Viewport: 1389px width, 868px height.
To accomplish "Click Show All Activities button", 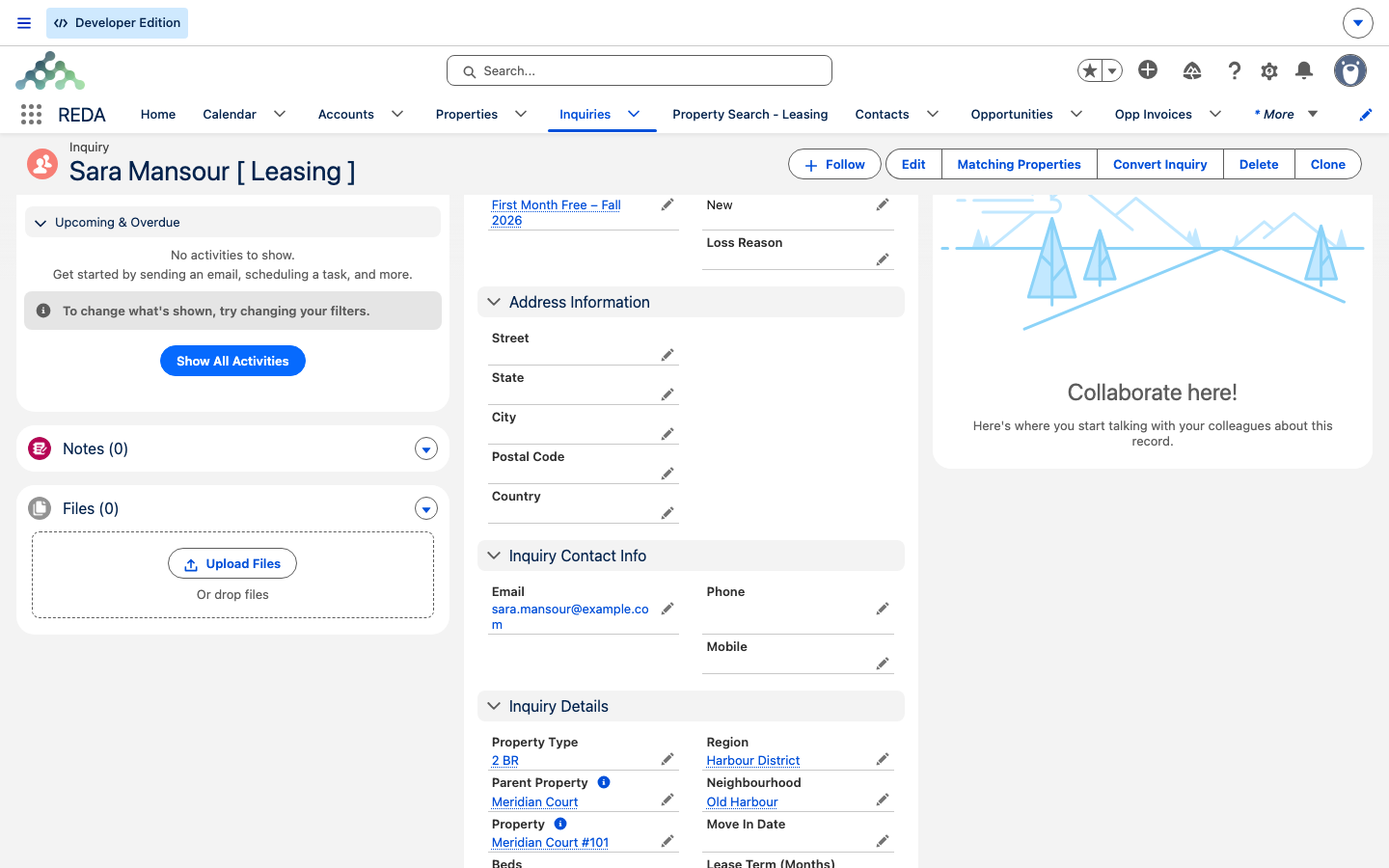I will click(232, 361).
